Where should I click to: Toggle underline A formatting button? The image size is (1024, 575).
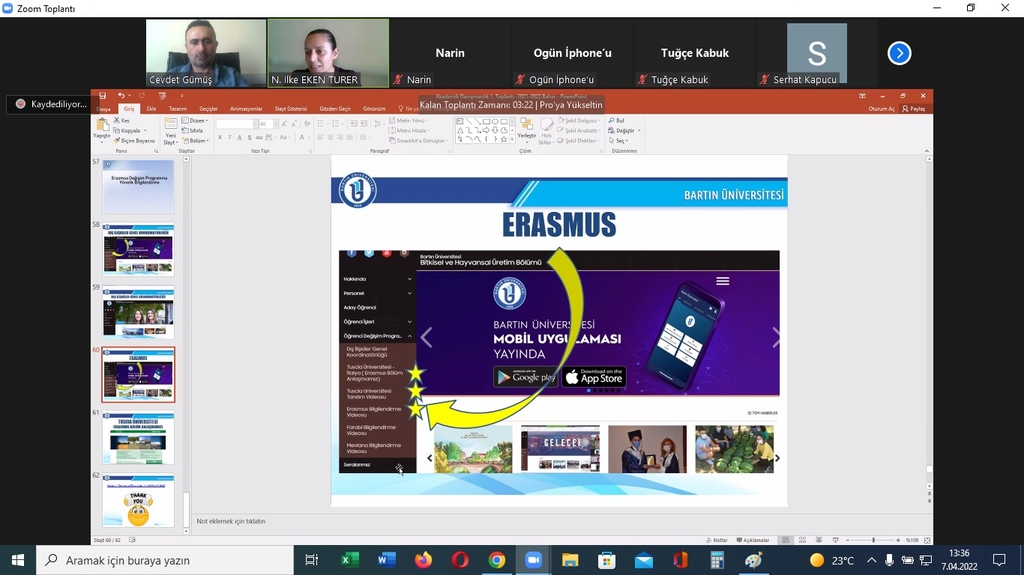(x=240, y=137)
